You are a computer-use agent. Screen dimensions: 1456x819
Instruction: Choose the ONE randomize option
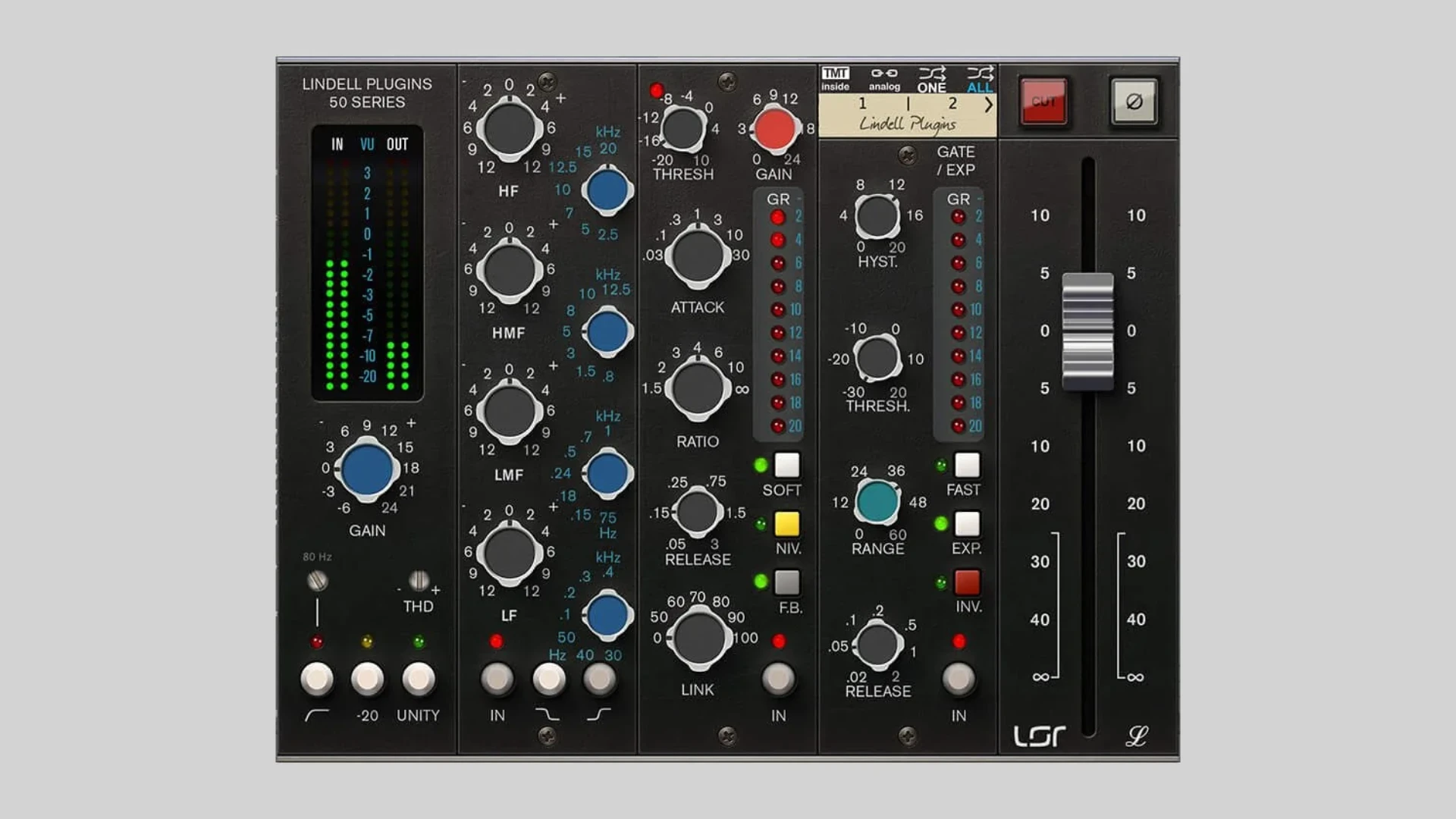932,80
